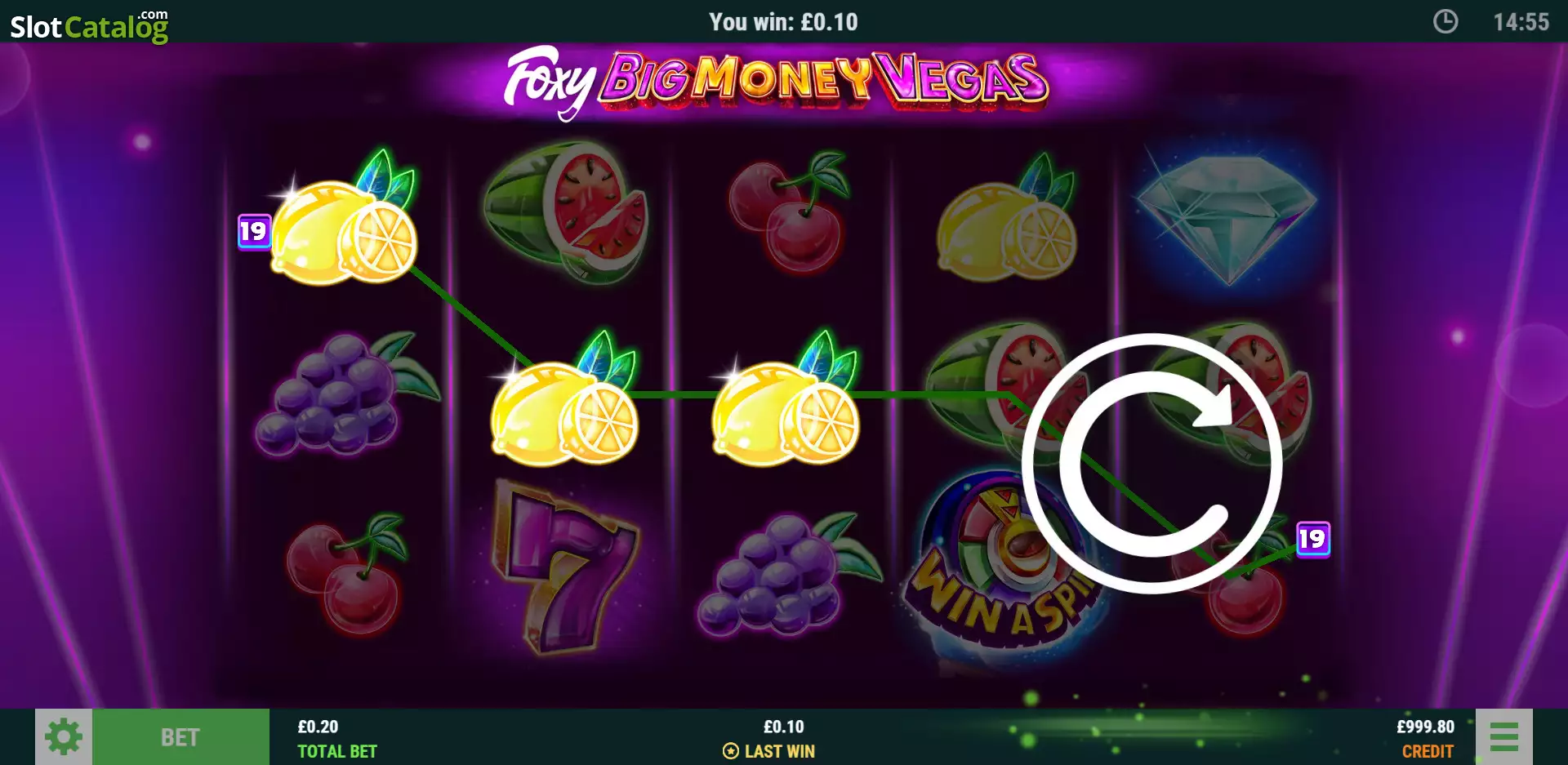Click the top-left lemon symbol
1568x765 pixels.
[x=345, y=220]
